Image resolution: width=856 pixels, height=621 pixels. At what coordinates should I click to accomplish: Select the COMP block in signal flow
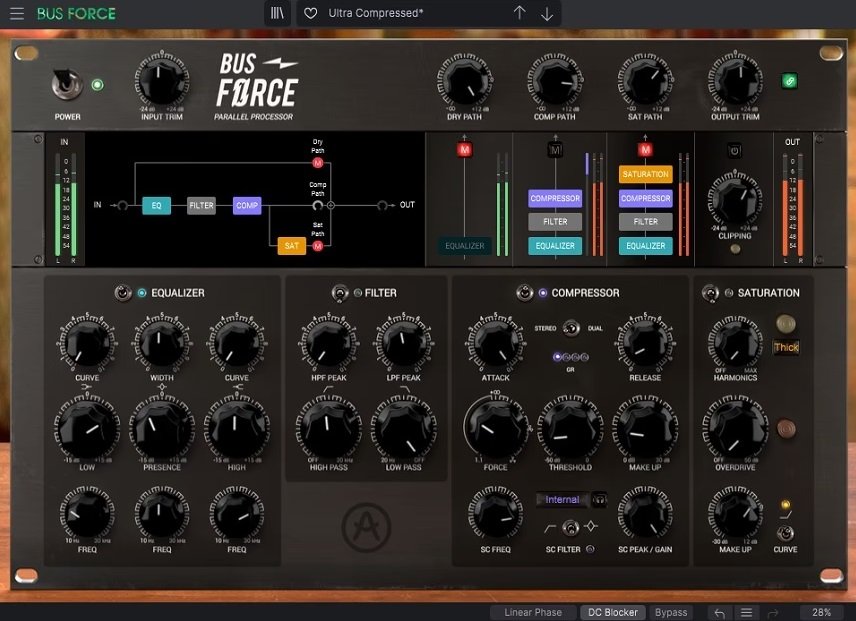[x=247, y=206]
